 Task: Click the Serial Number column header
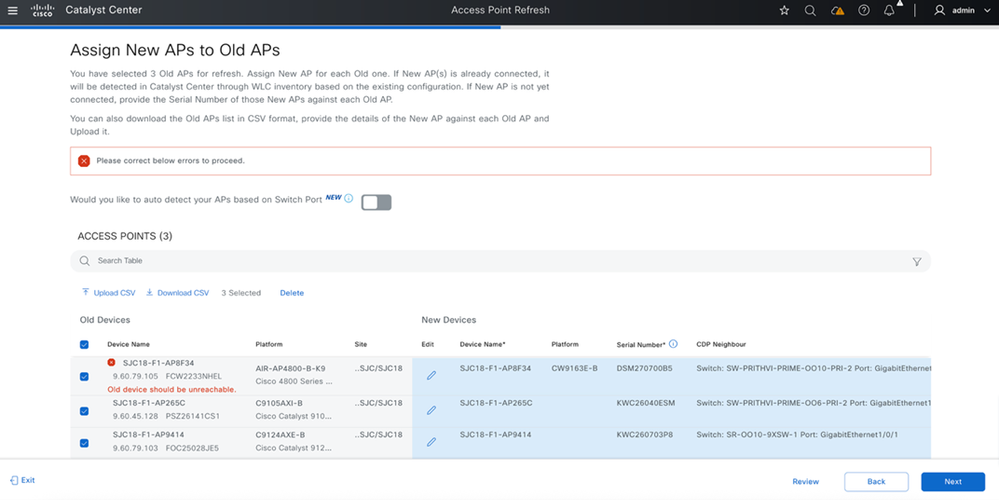641,345
